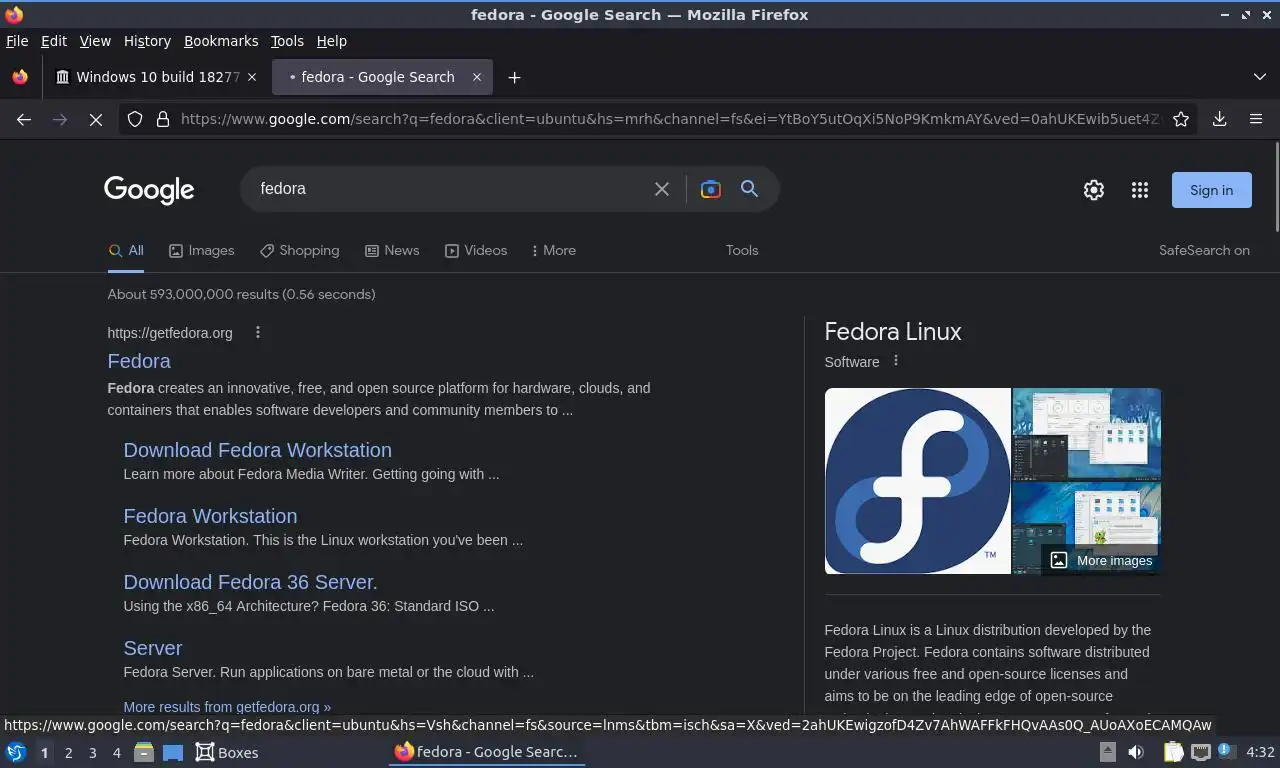Open the Edit menu
The width and height of the screenshot is (1280, 768).
click(x=54, y=41)
